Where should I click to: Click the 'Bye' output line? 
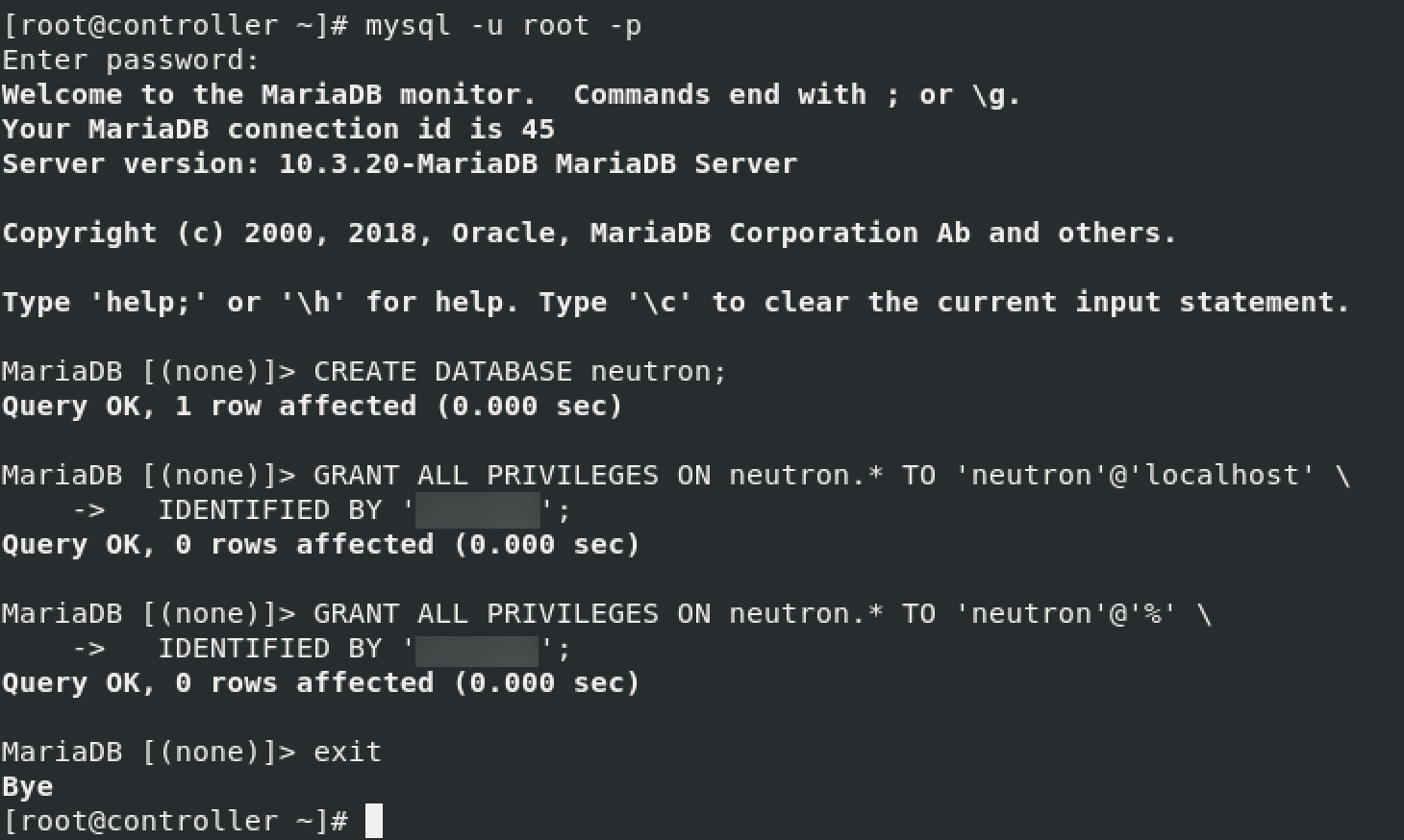(27, 787)
